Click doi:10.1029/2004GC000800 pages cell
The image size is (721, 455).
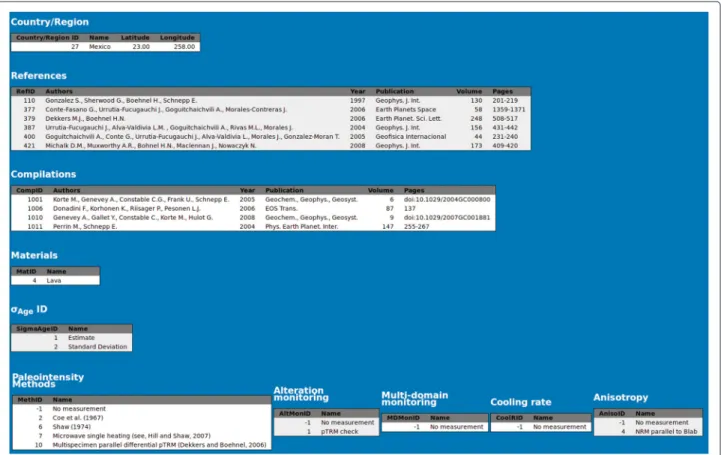(447, 199)
